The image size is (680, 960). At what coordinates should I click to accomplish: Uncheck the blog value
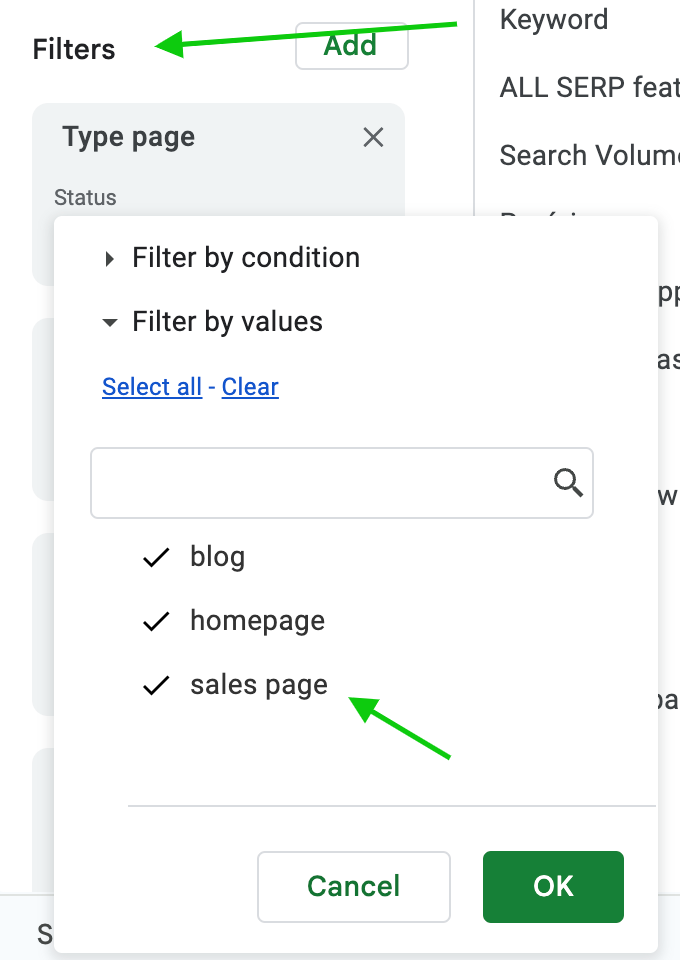pyautogui.click(x=195, y=557)
